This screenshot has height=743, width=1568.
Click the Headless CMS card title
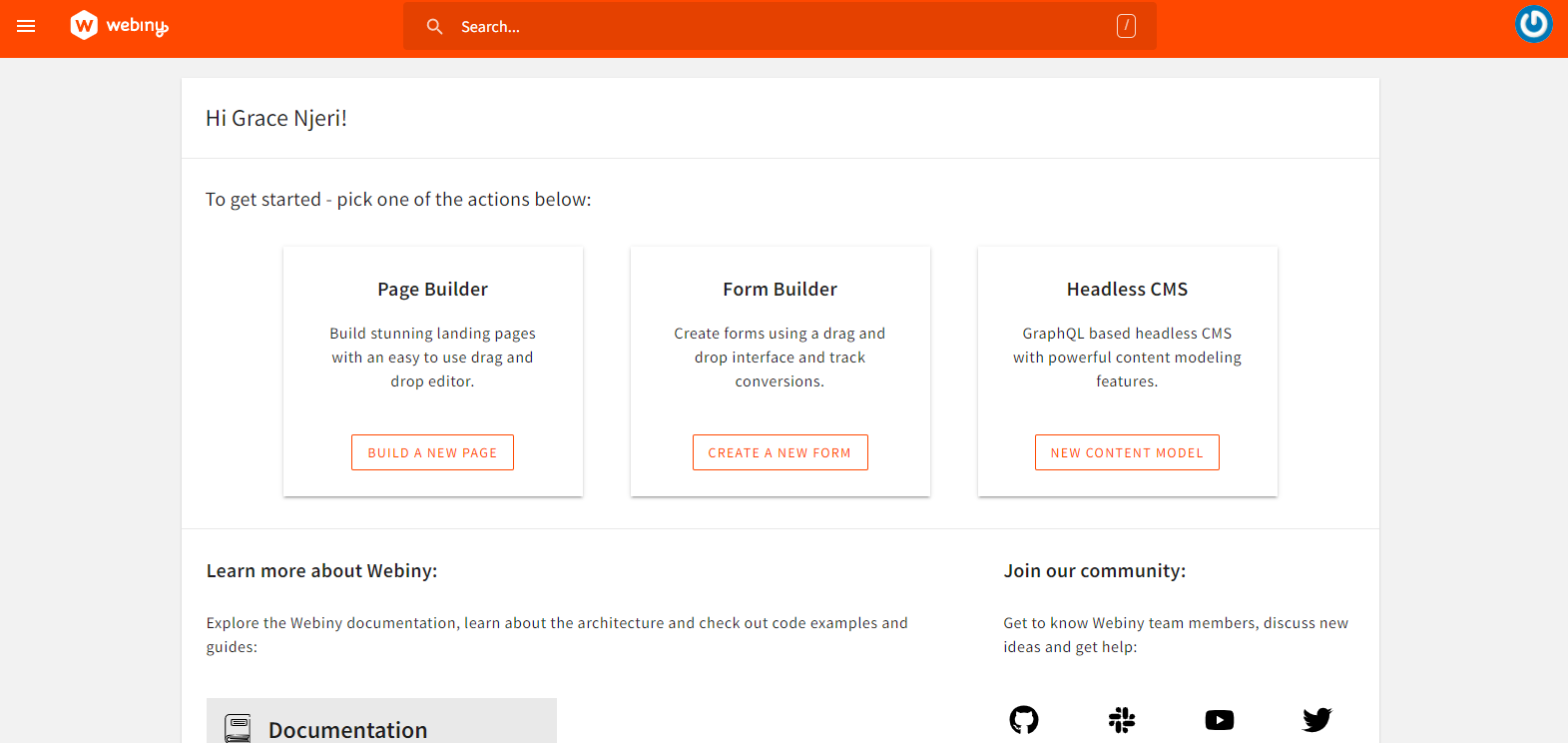point(1127,290)
